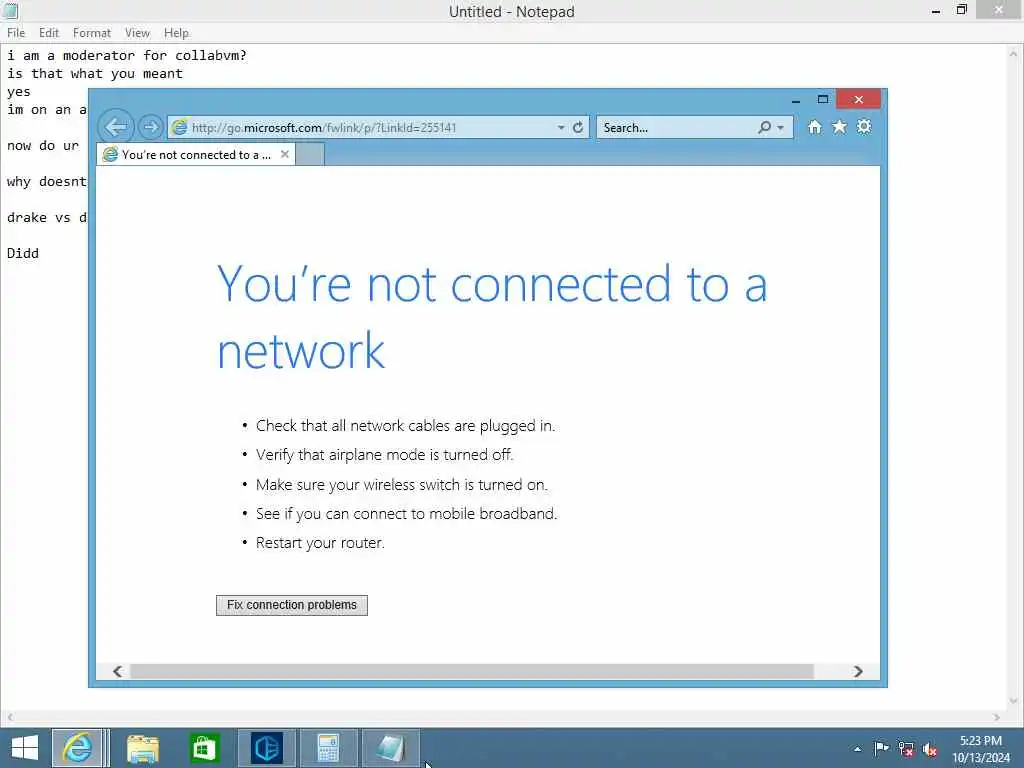Click the muted volume tray icon
The image size is (1024, 768).
(930, 749)
